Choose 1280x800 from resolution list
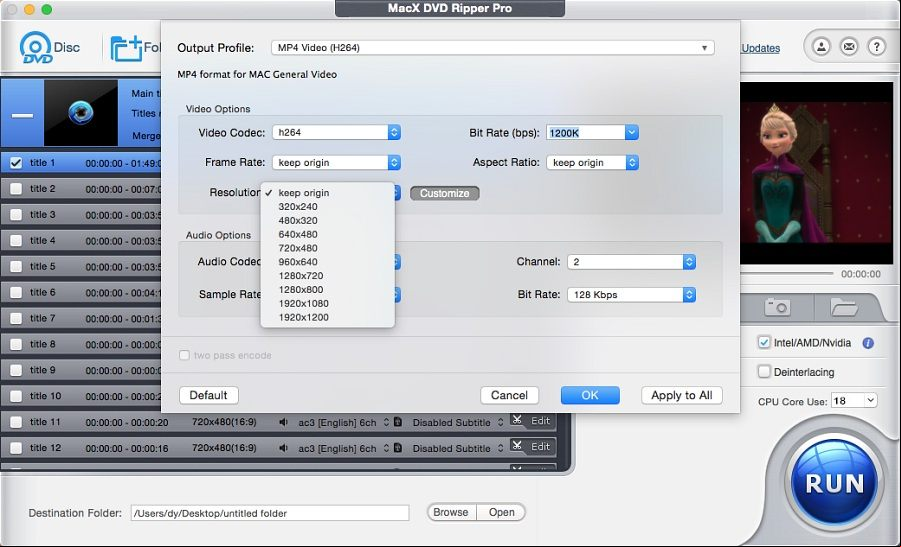901x547 pixels. coord(328,290)
